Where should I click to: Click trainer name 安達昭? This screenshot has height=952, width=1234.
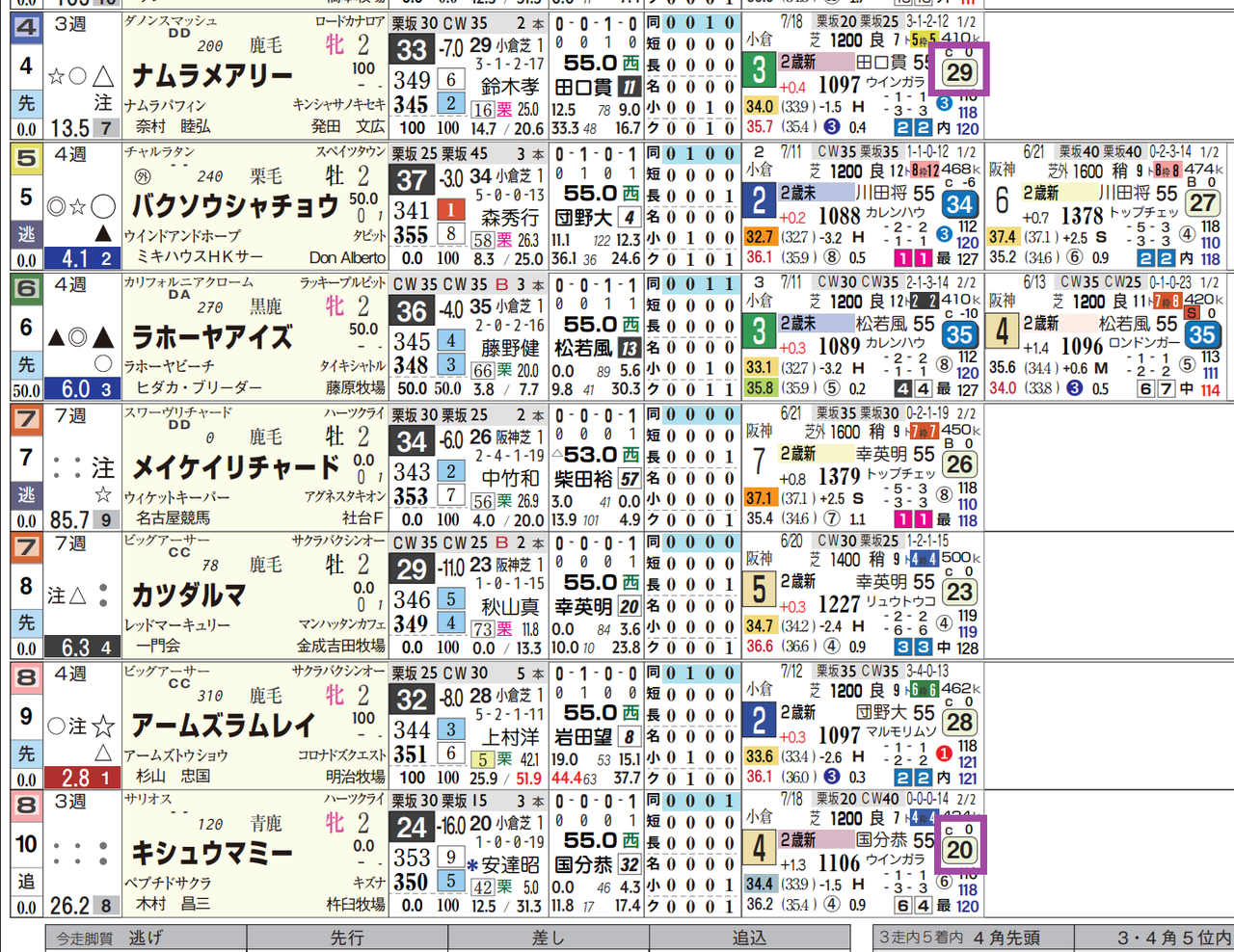[x=511, y=865]
